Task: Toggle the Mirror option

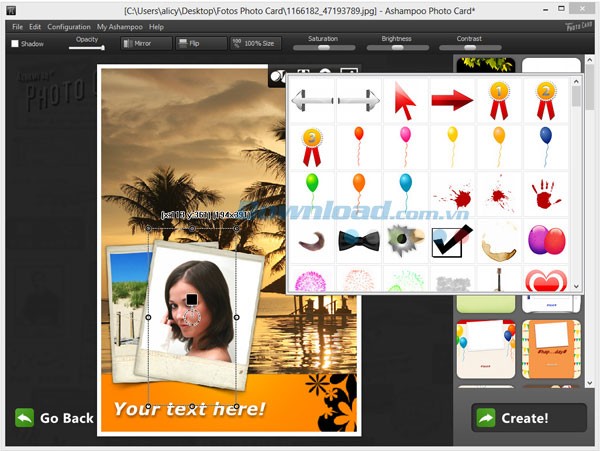Action: pos(146,44)
